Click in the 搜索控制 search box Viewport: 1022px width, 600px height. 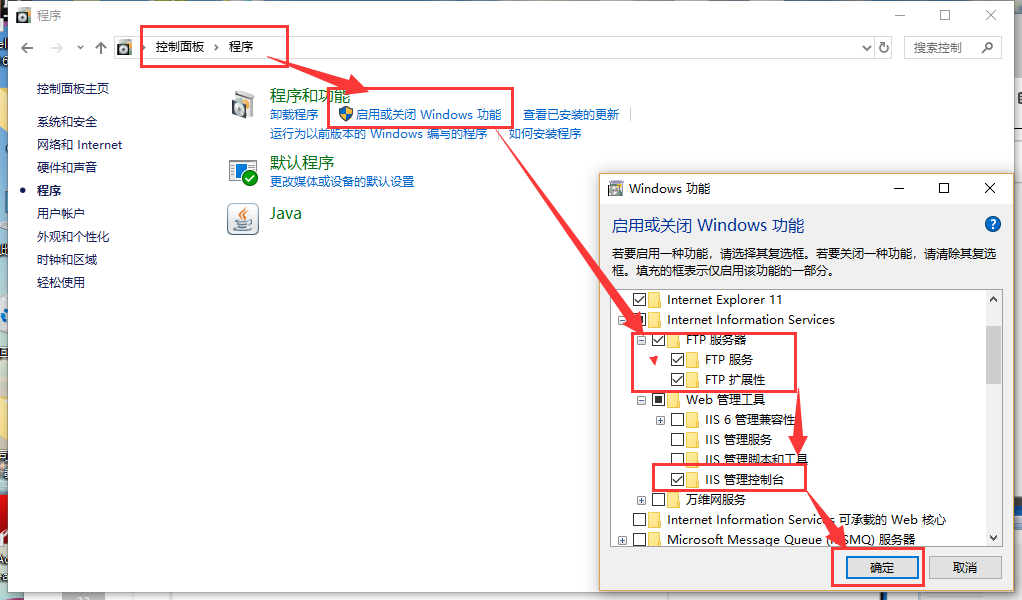[952, 48]
